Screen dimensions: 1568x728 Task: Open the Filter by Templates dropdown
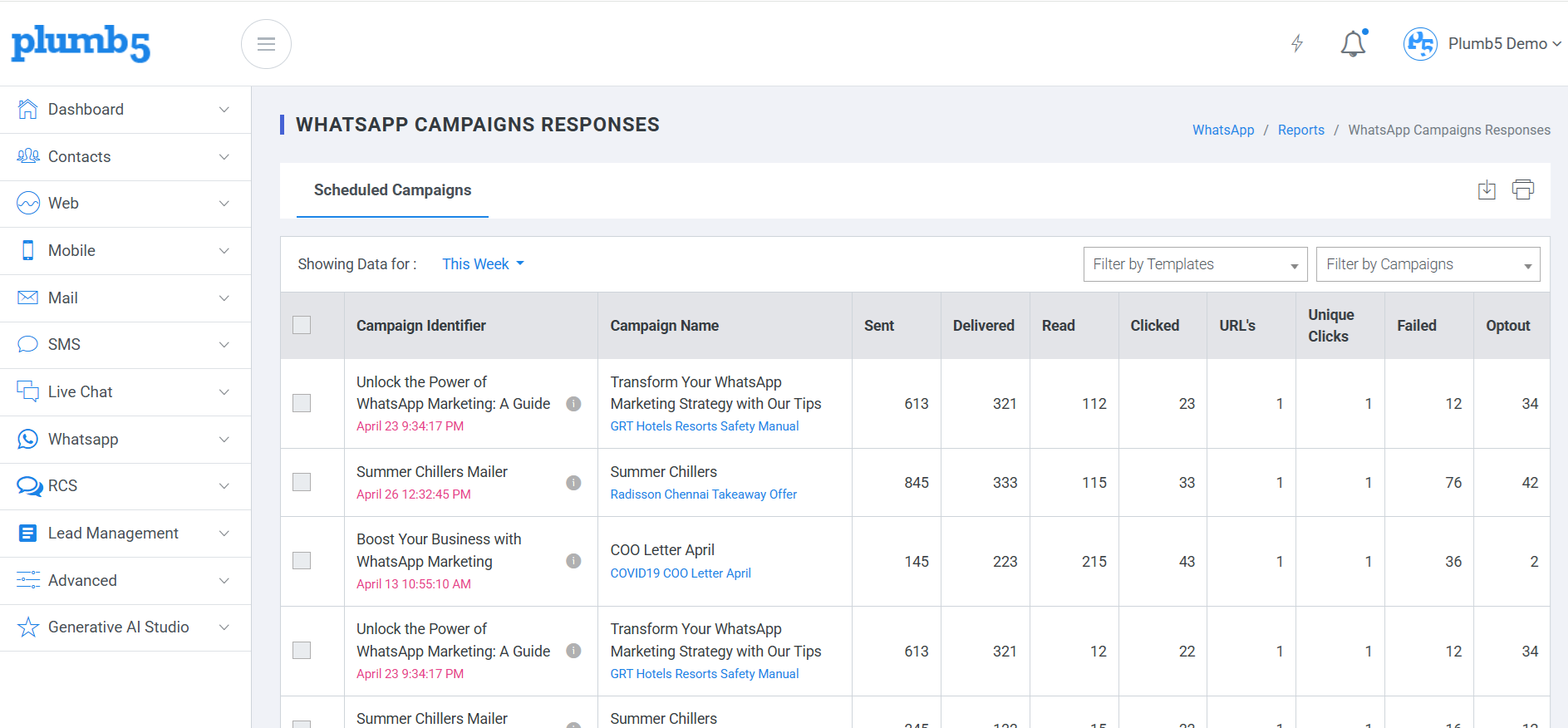1195,264
